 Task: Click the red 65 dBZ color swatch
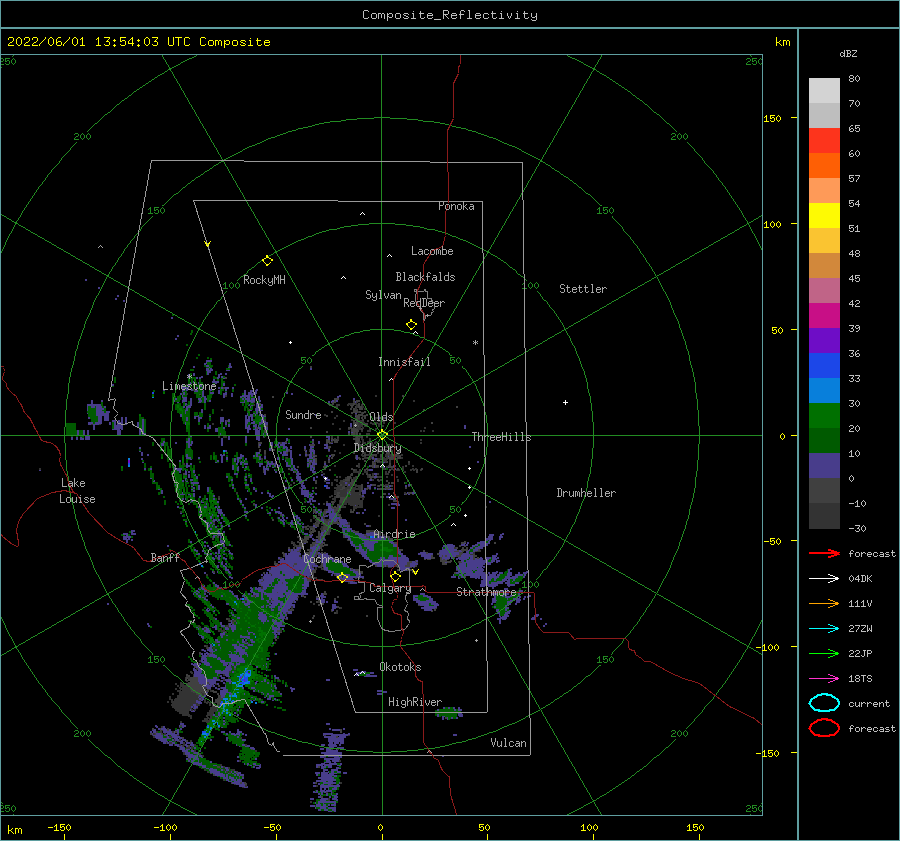[x=824, y=140]
